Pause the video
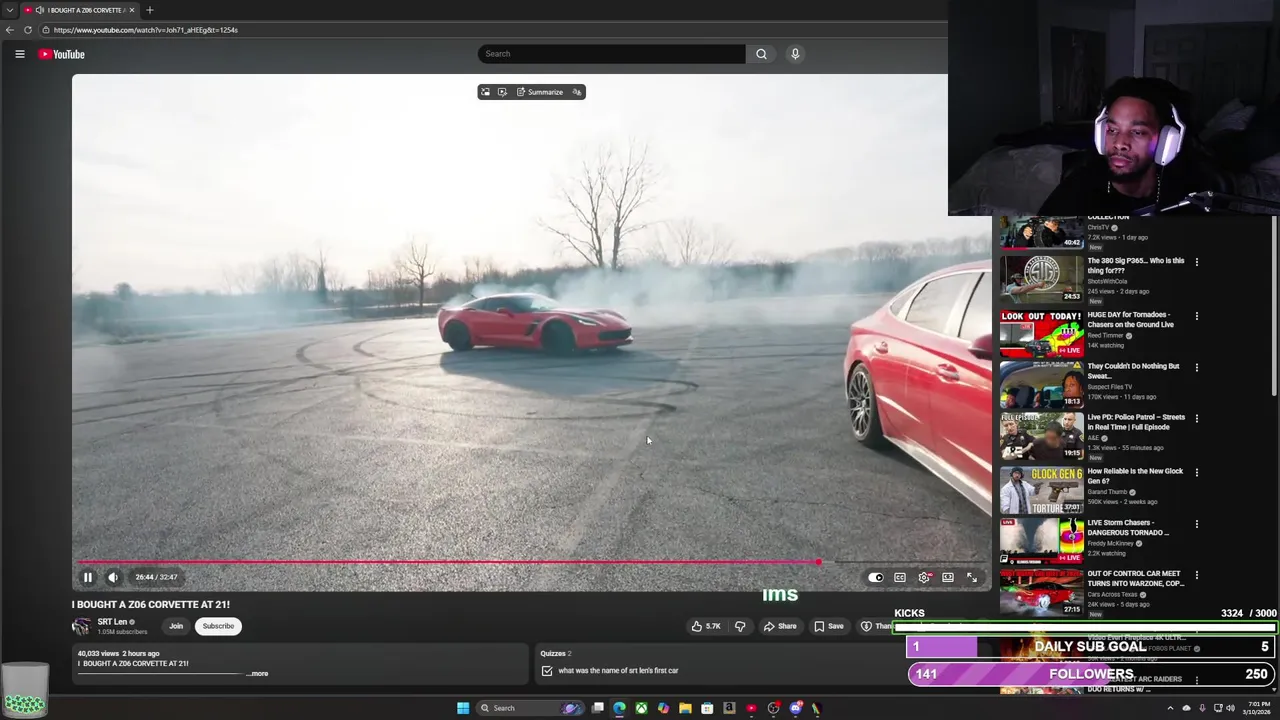1280x720 pixels. pos(88,577)
